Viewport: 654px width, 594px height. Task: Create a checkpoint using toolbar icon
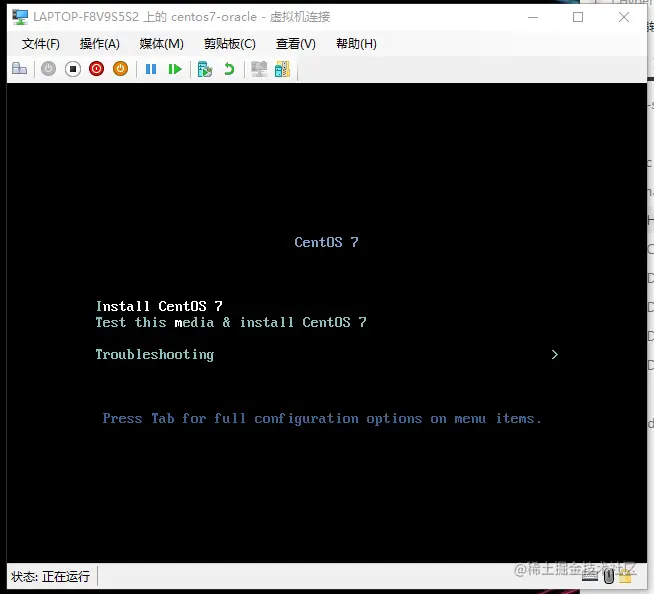205,69
